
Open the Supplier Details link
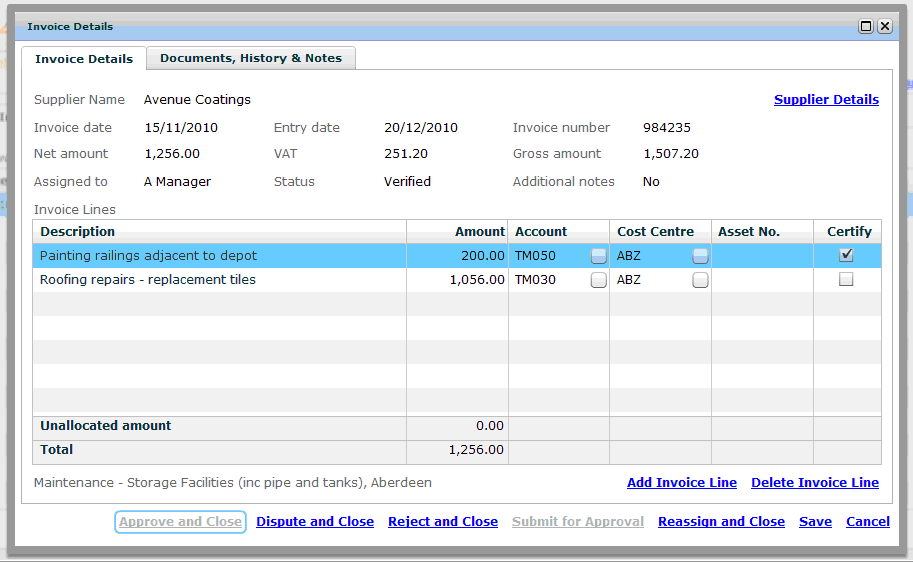[826, 100]
